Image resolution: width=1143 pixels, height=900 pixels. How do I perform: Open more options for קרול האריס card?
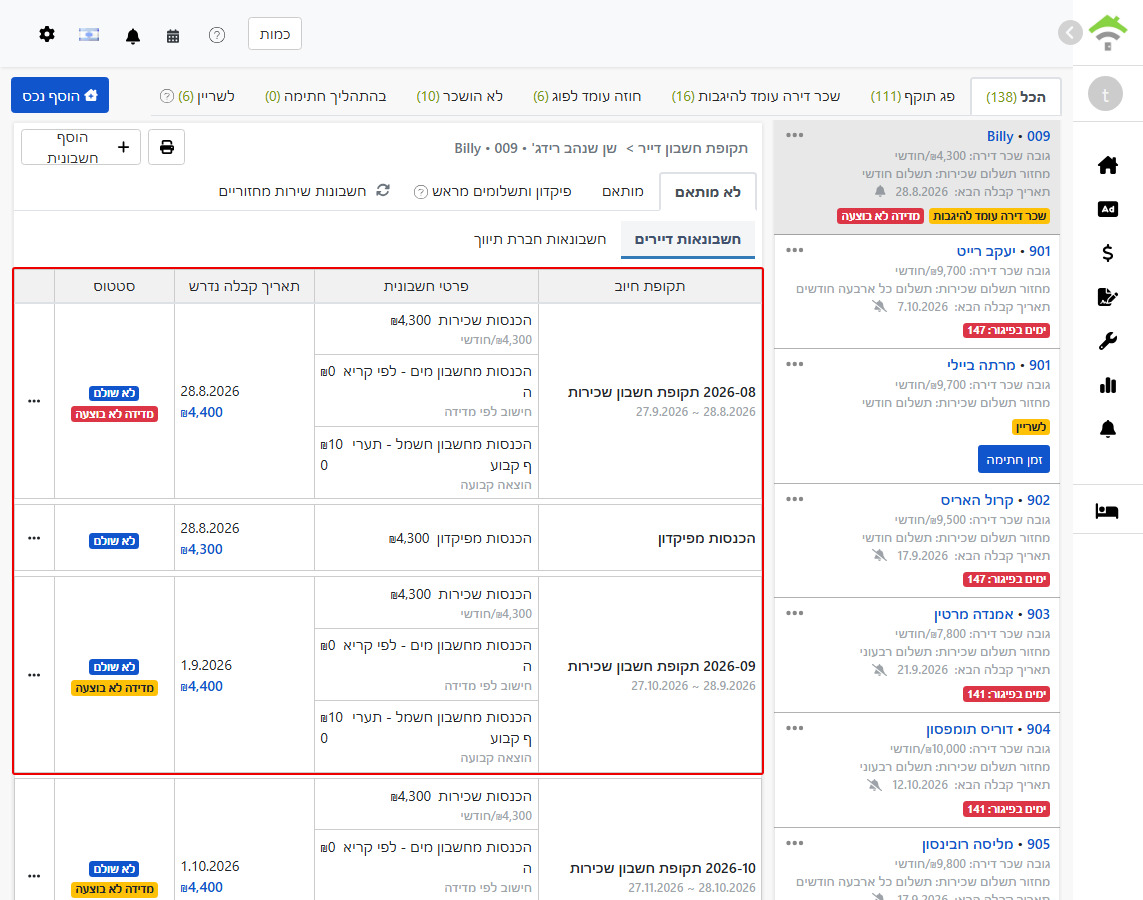795,499
